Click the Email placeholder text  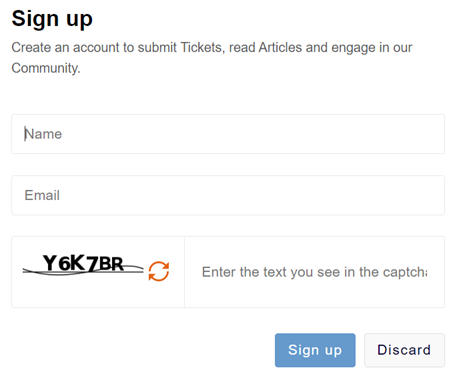42,195
